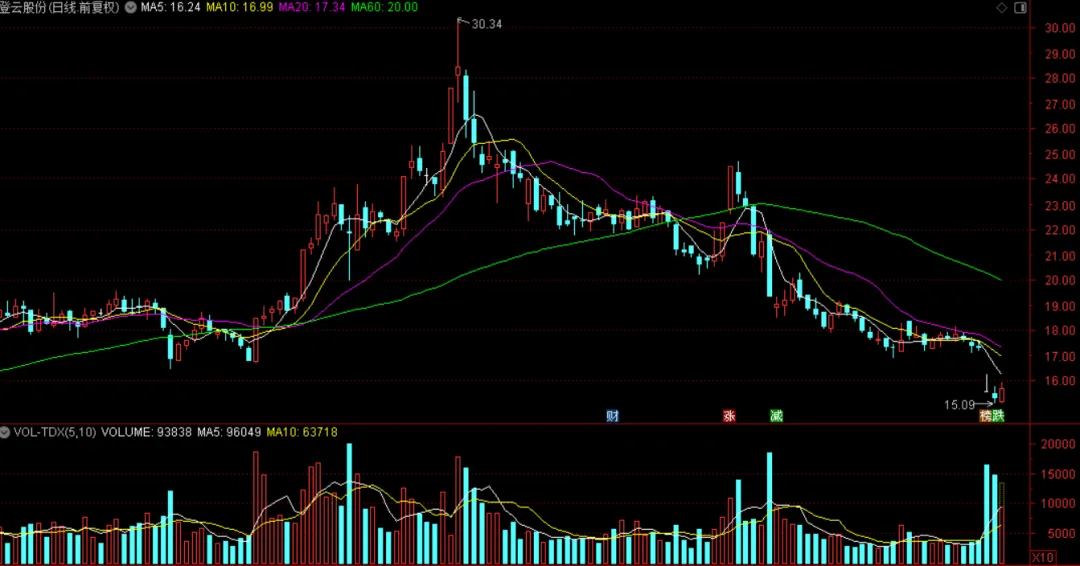Select the MA60: 20.00 indicator label
This screenshot has width=1080, height=566.
tap(384, 8)
